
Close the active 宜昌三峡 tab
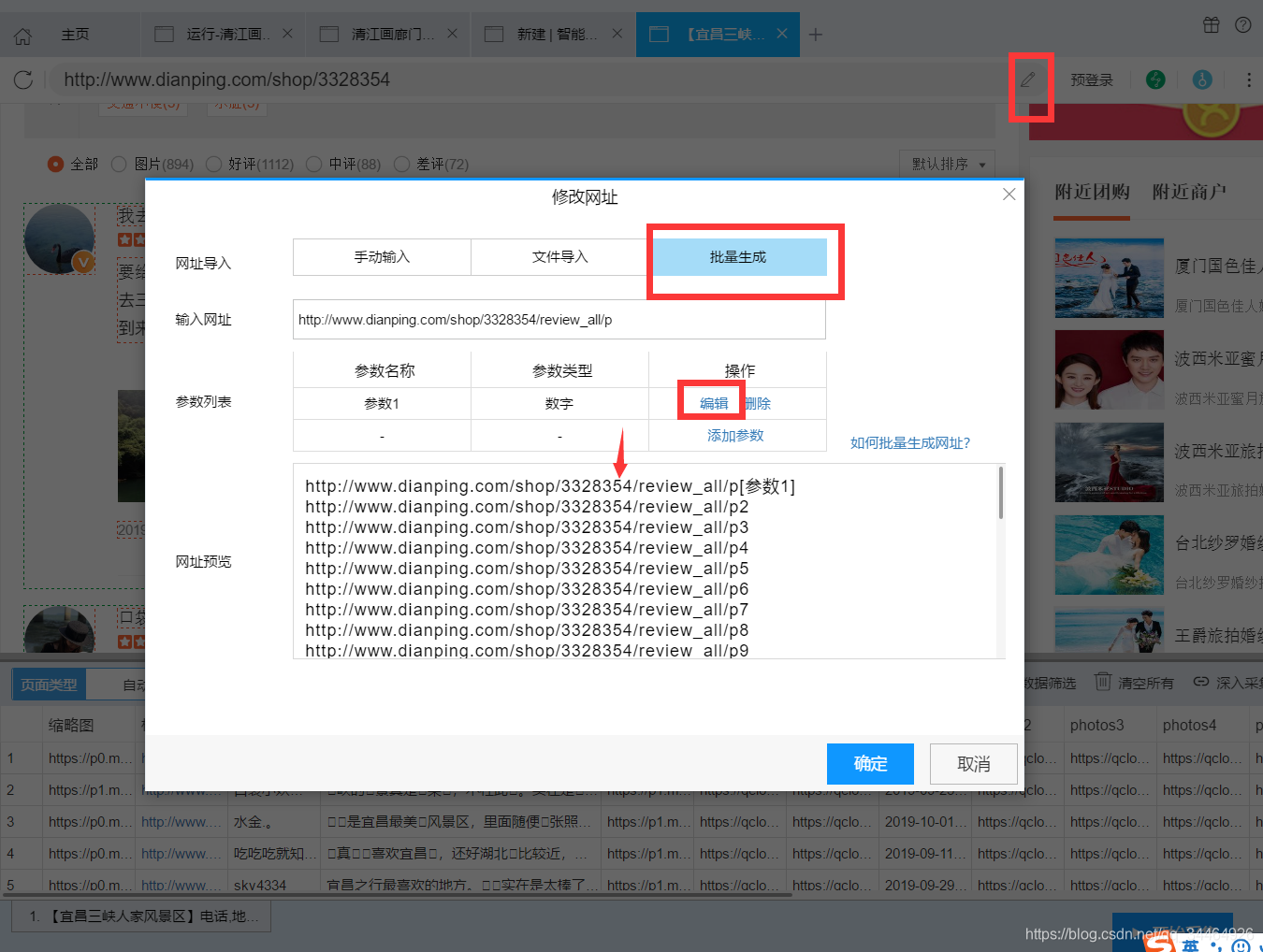pyautogui.click(x=781, y=34)
